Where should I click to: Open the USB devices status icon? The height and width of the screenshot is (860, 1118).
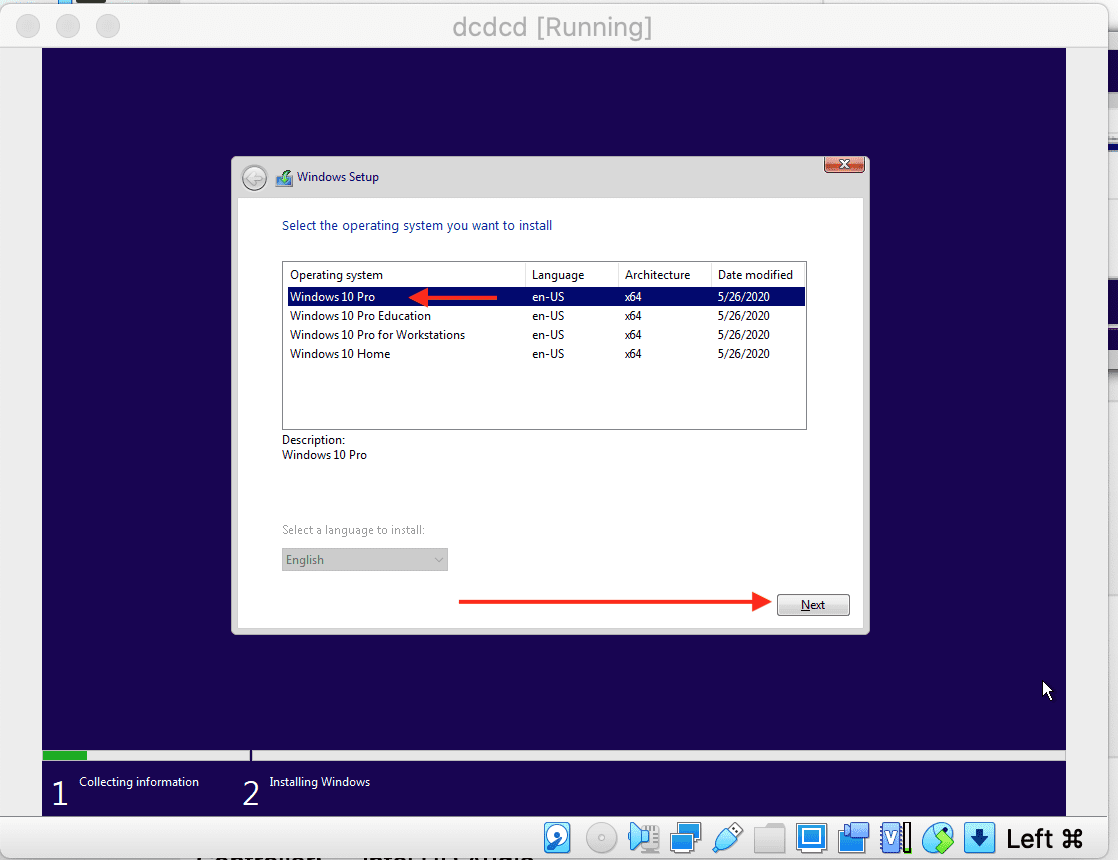point(728,837)
